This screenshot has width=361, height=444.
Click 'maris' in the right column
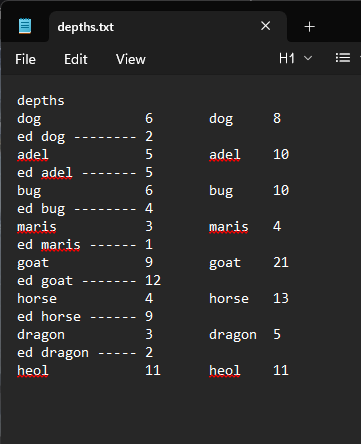point(229,227)
